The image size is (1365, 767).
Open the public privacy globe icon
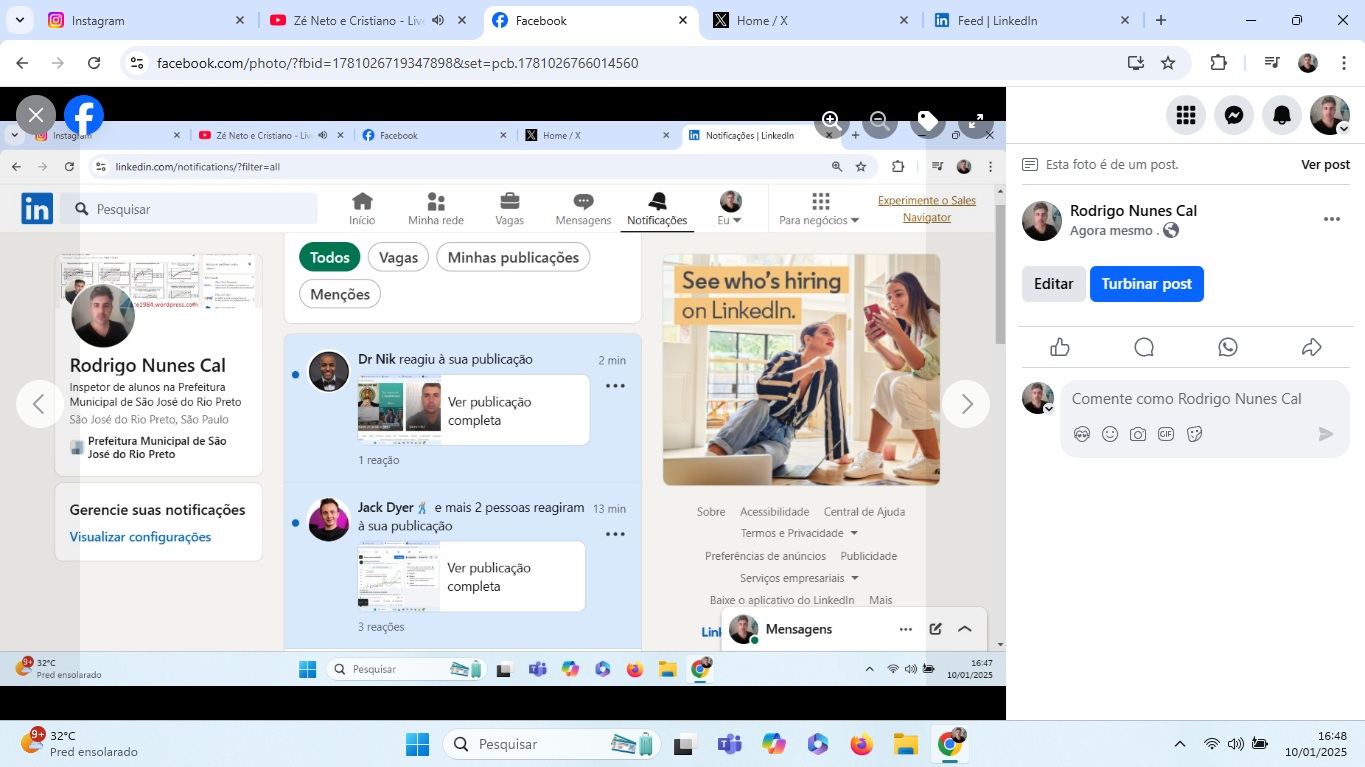(1171, 231)
